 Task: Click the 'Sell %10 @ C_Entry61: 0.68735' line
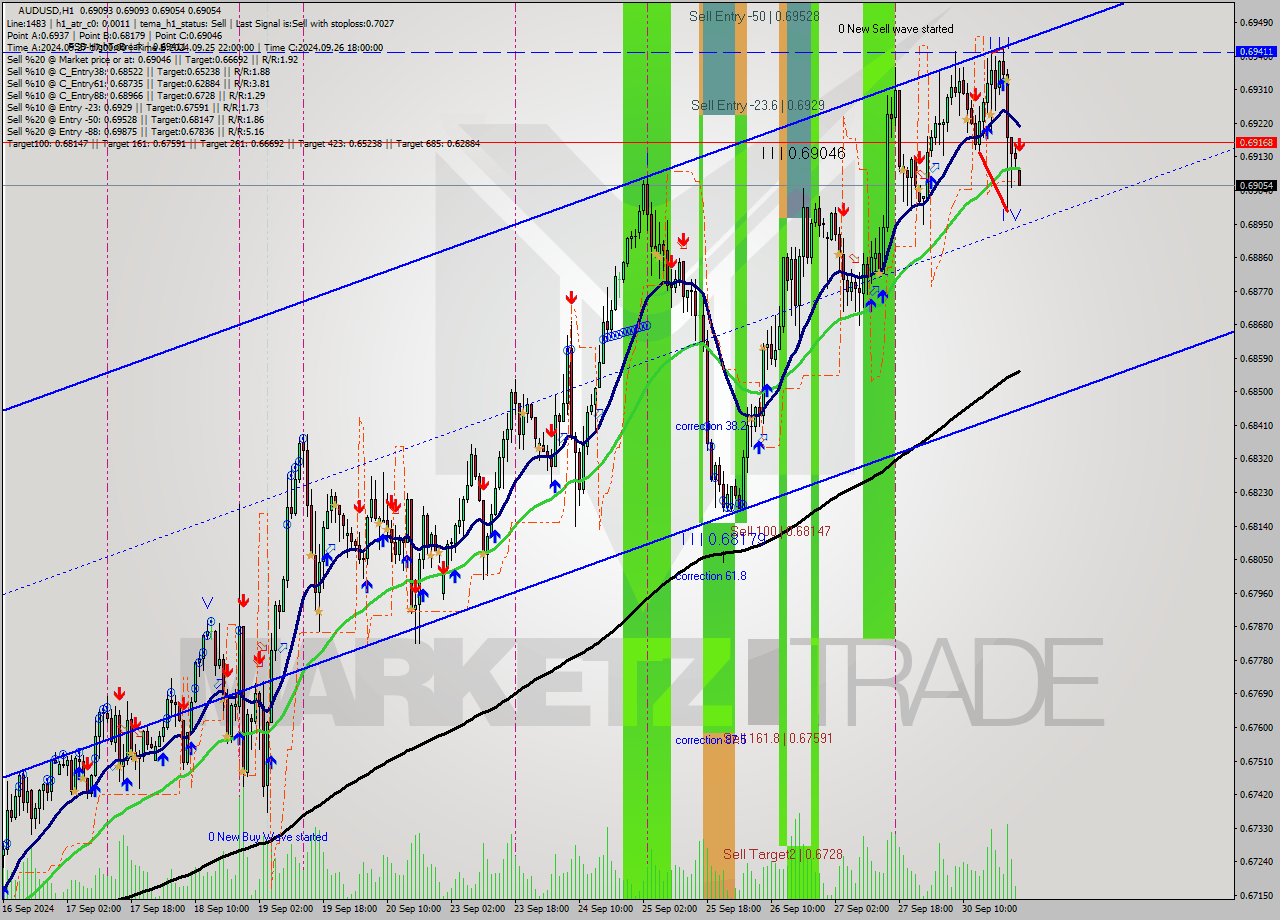pyautogui.click(x=138, y=83)
